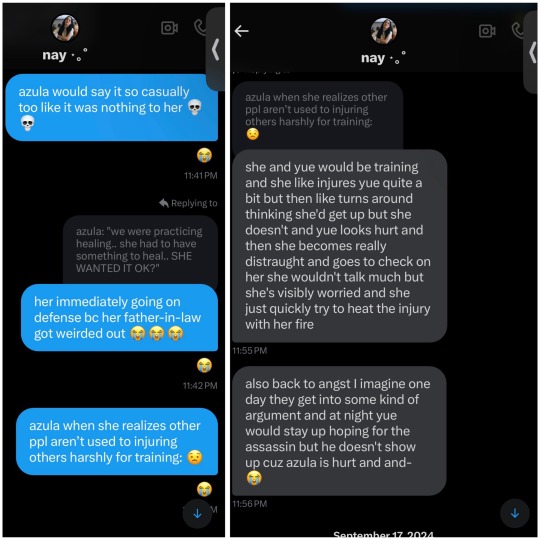This screenshot has width=540, height=540.
Task: Start video call in left chat
Action: (169, 28)
